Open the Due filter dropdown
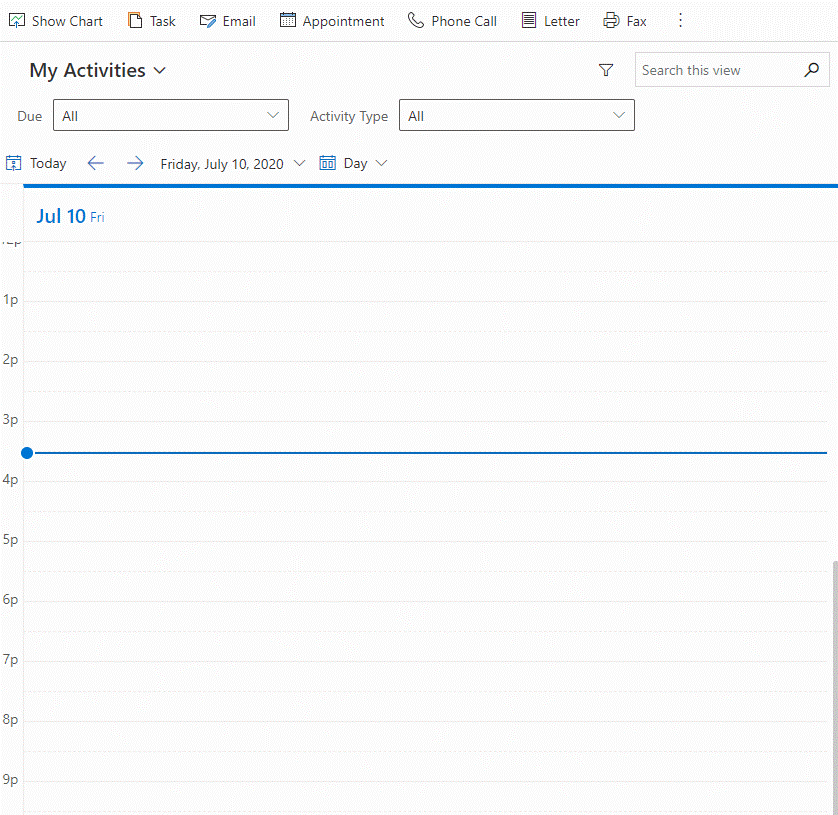 click(170, 116)
